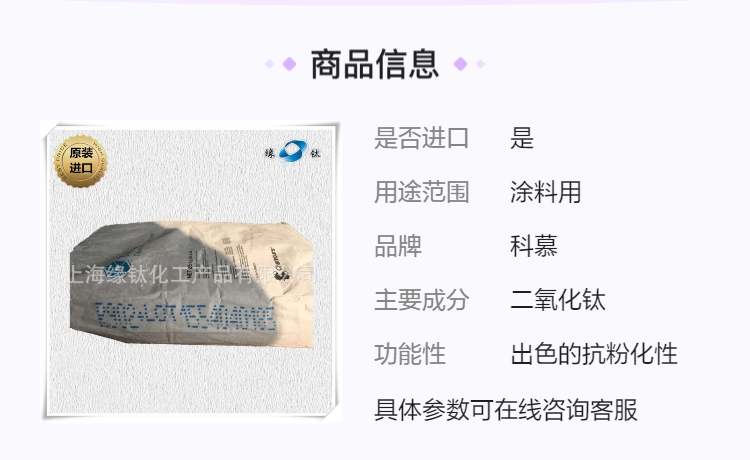
Task: Click the 商品信息 heading
Action: [375, 64]
